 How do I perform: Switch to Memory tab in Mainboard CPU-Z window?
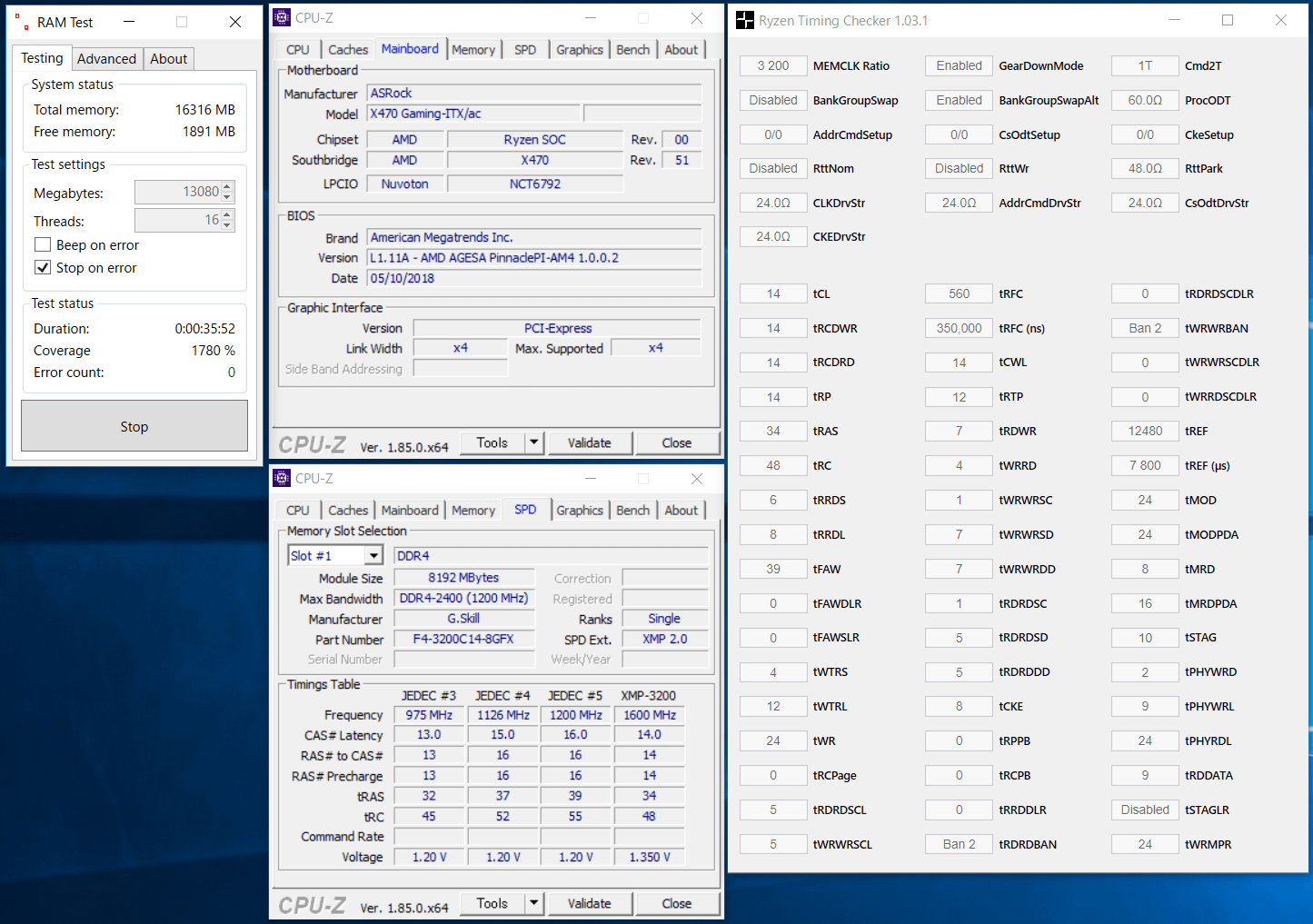click(473, 50)
